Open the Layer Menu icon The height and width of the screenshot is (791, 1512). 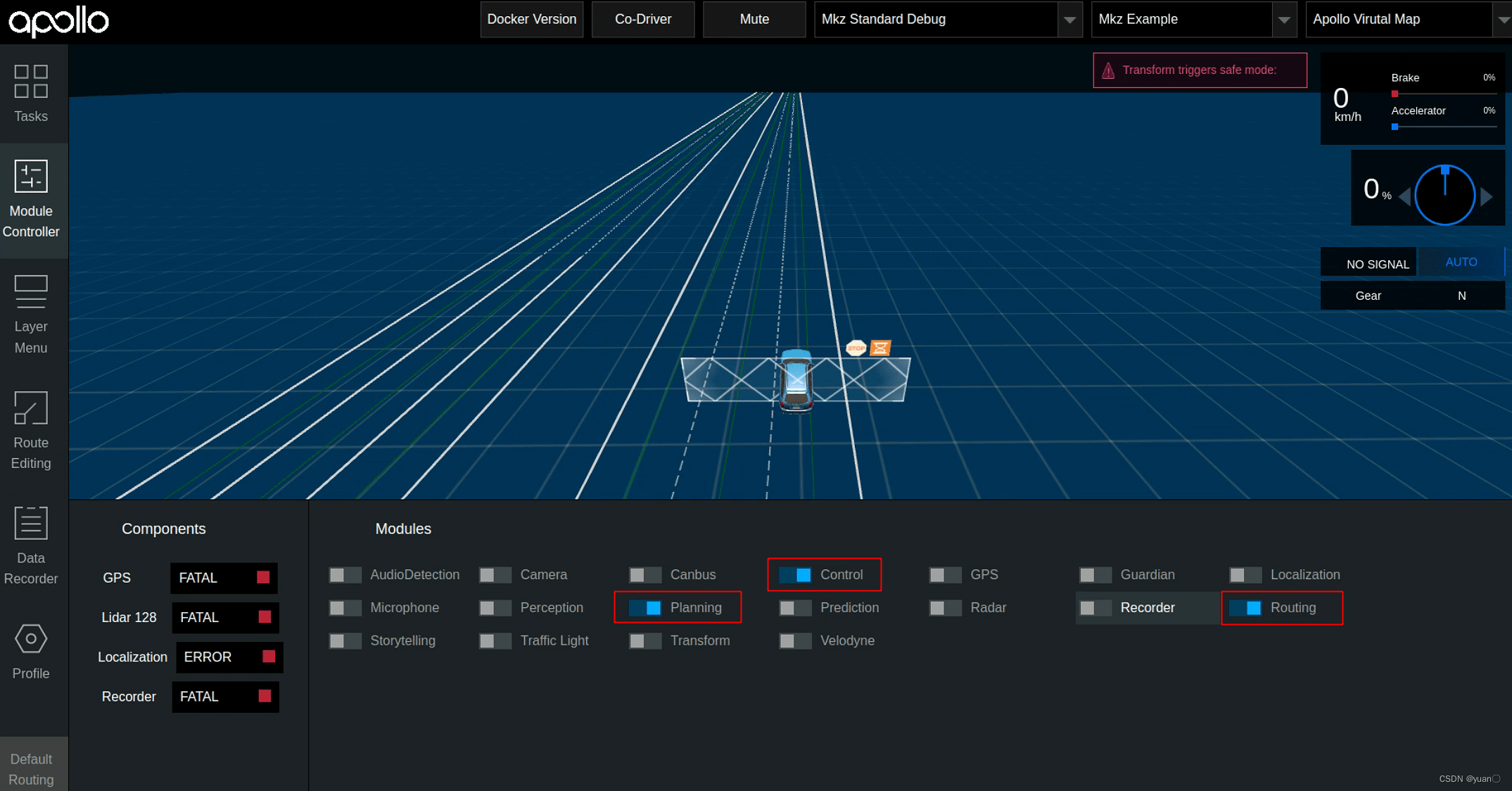pos(31,292)
